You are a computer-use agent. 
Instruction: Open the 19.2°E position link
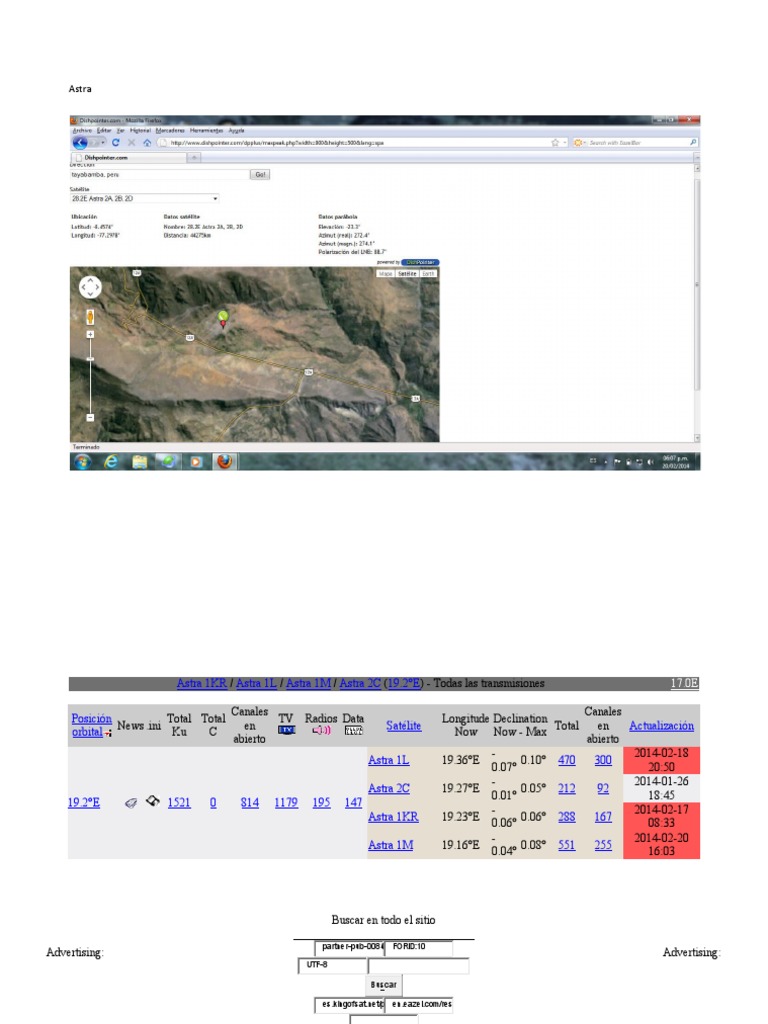click(x=84, y=803)
